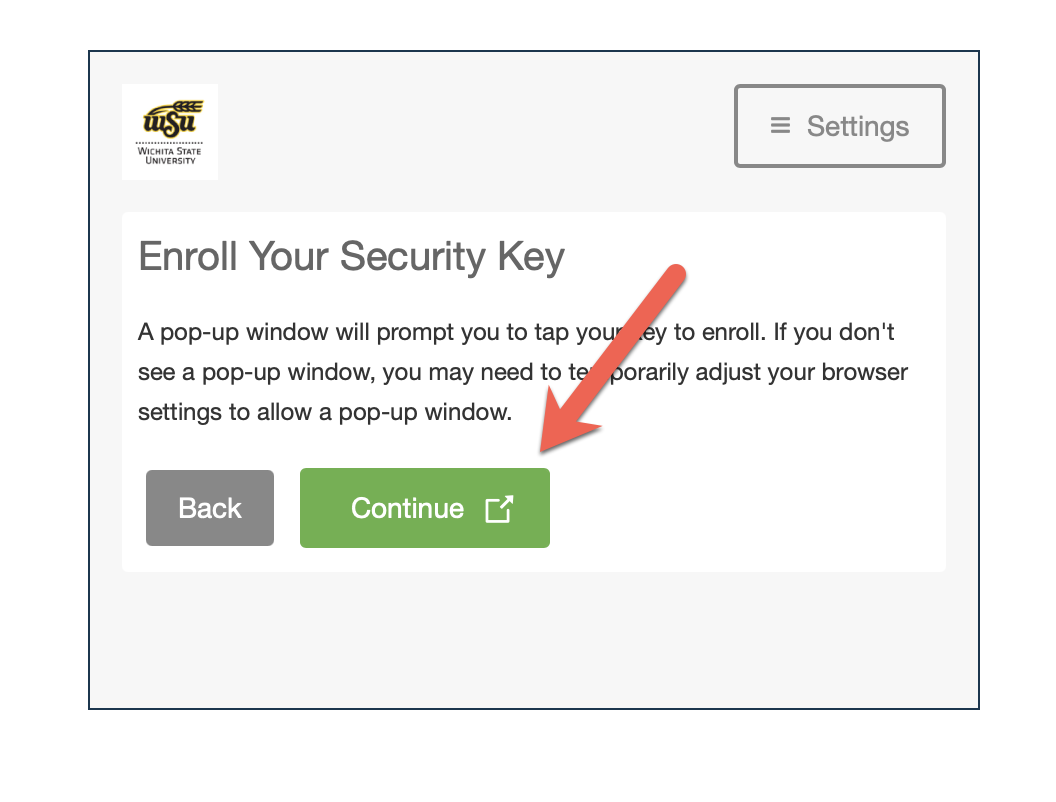This screenshot has height=802, width=1056.
Task: Click the word "Security" in the heading
Action: [x=413, y=258]
